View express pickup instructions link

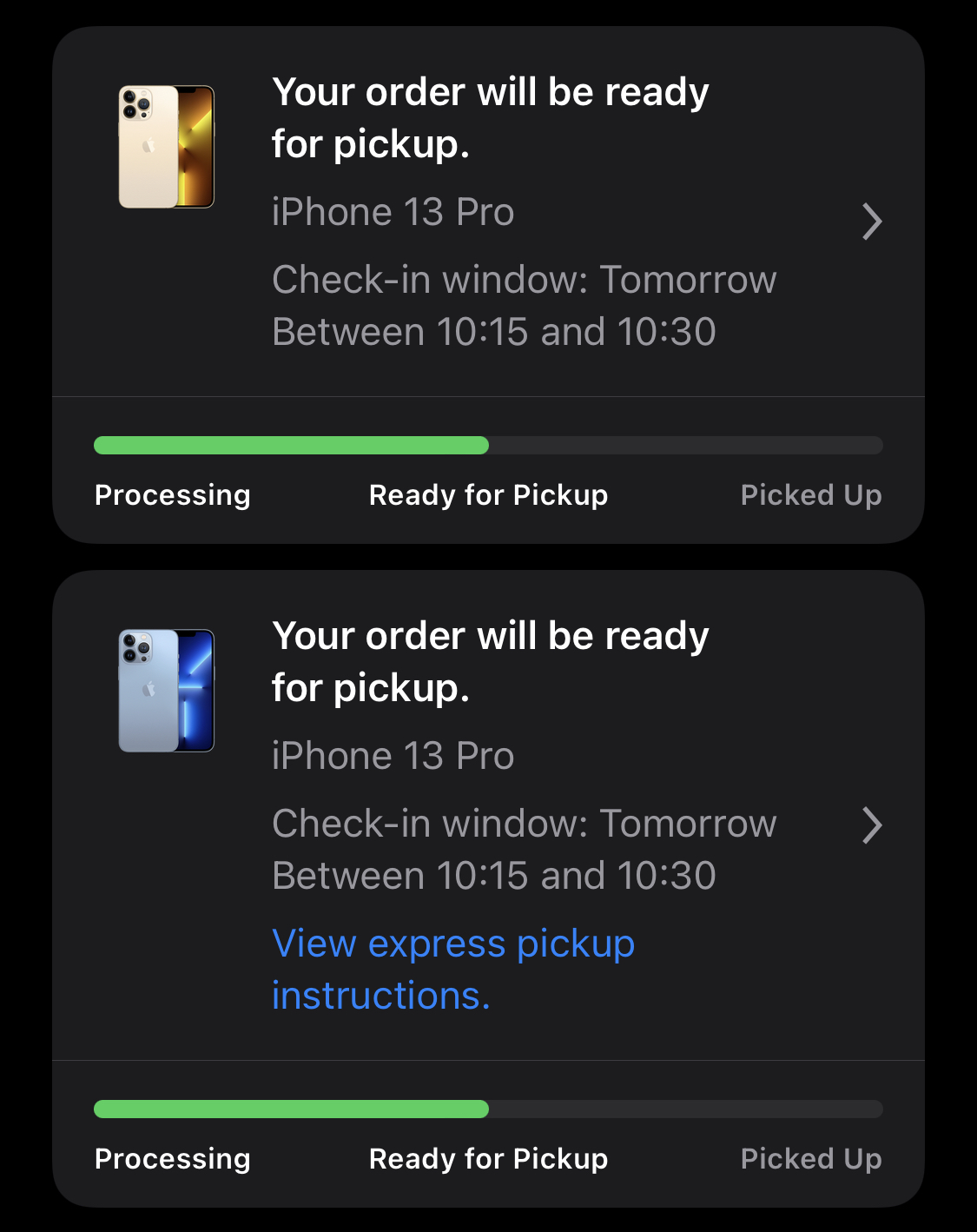point(453,969)
